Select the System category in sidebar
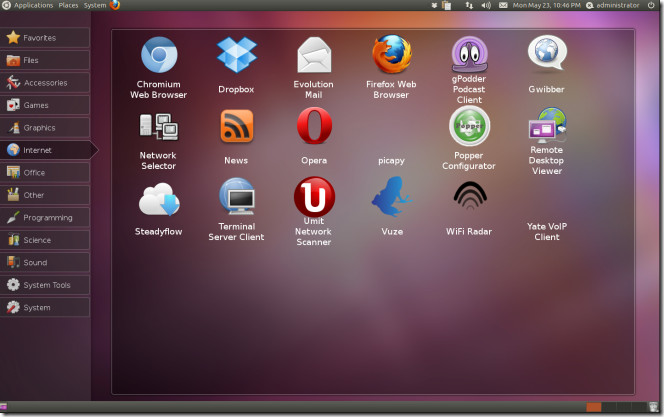Image resolution: width=664 pixels, height=417 pixels. click(x=45, y=307)
